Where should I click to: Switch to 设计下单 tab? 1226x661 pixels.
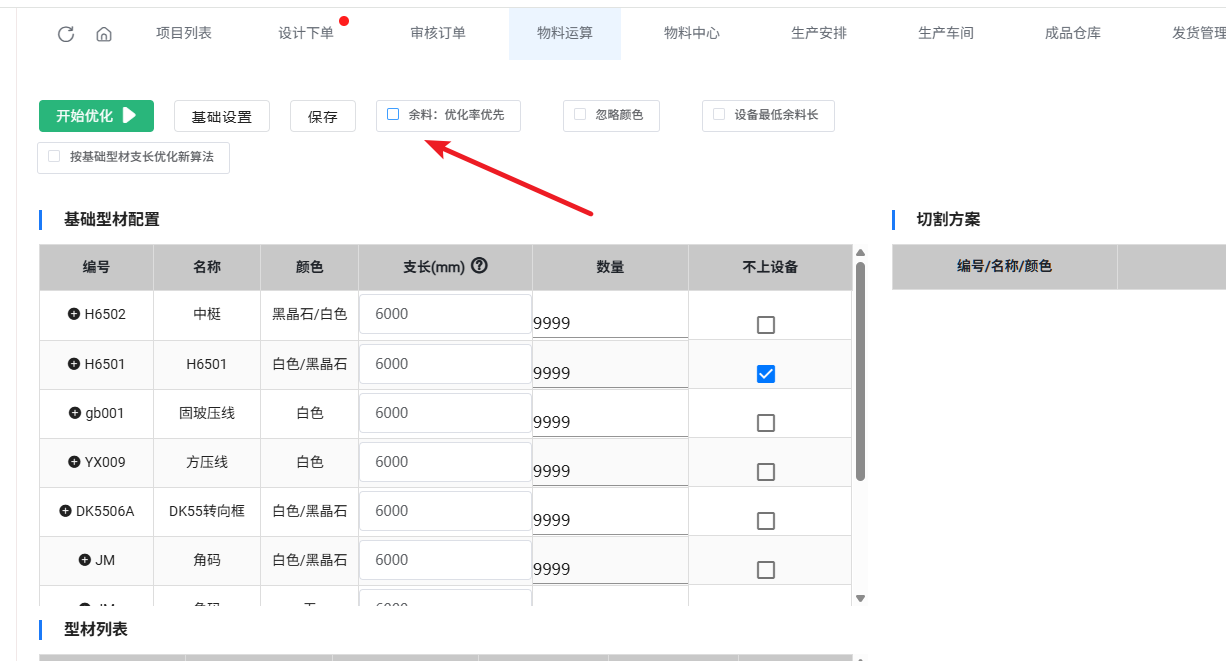[x=306, y=33]
